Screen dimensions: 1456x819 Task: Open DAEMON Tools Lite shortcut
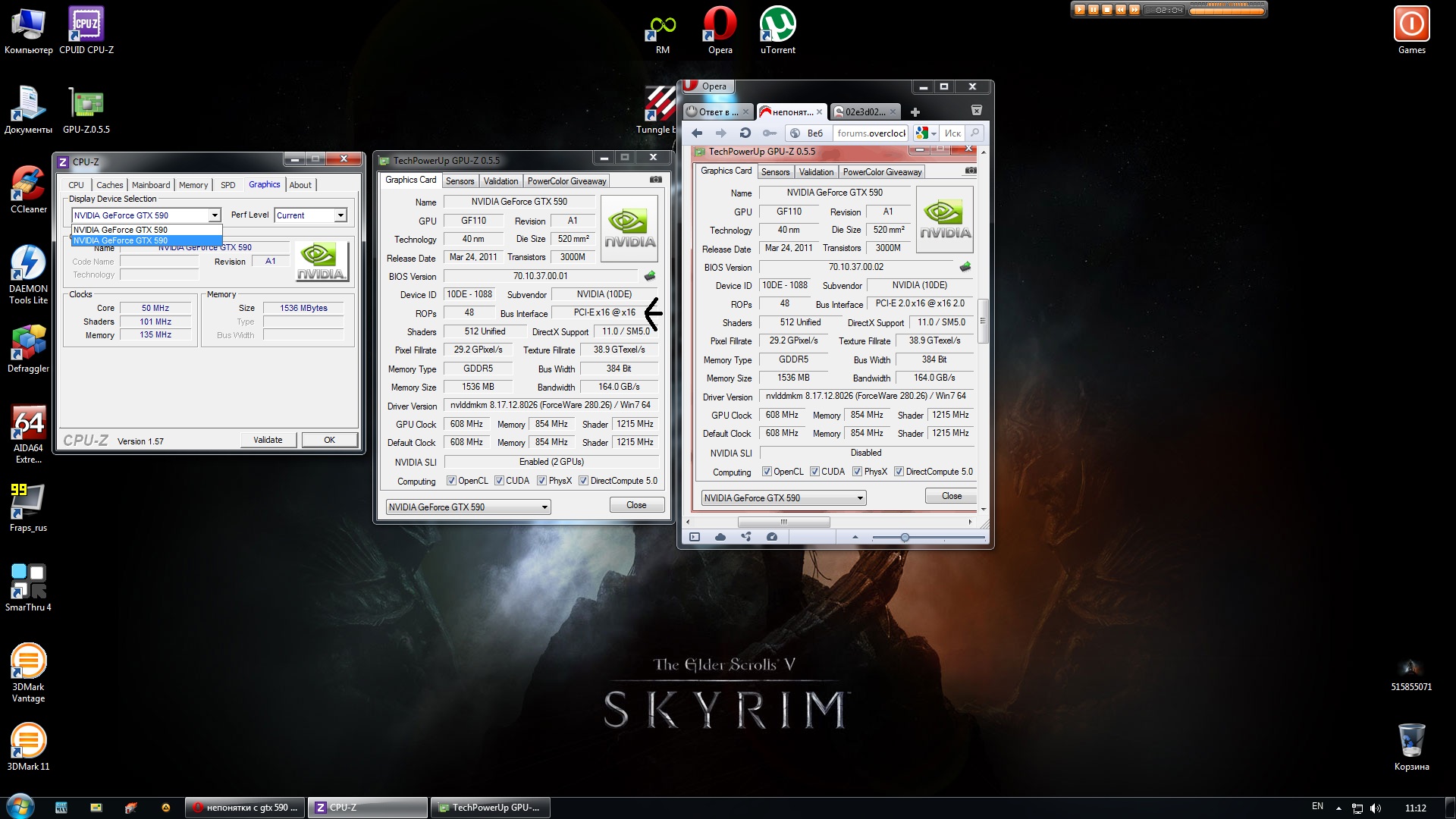(29, 273)
